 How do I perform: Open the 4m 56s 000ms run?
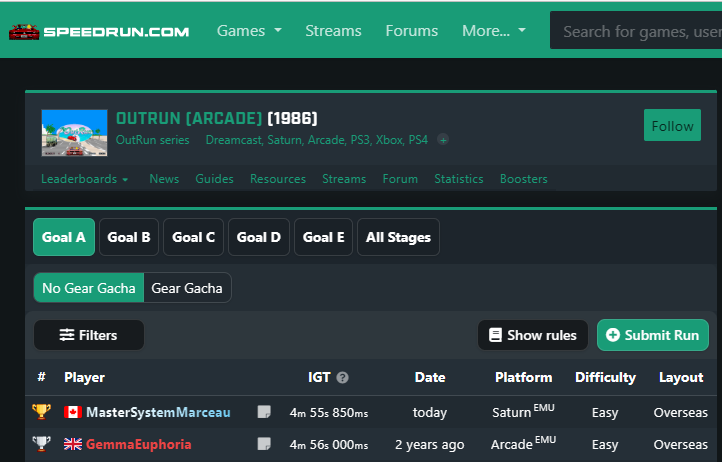click(329, 444)
